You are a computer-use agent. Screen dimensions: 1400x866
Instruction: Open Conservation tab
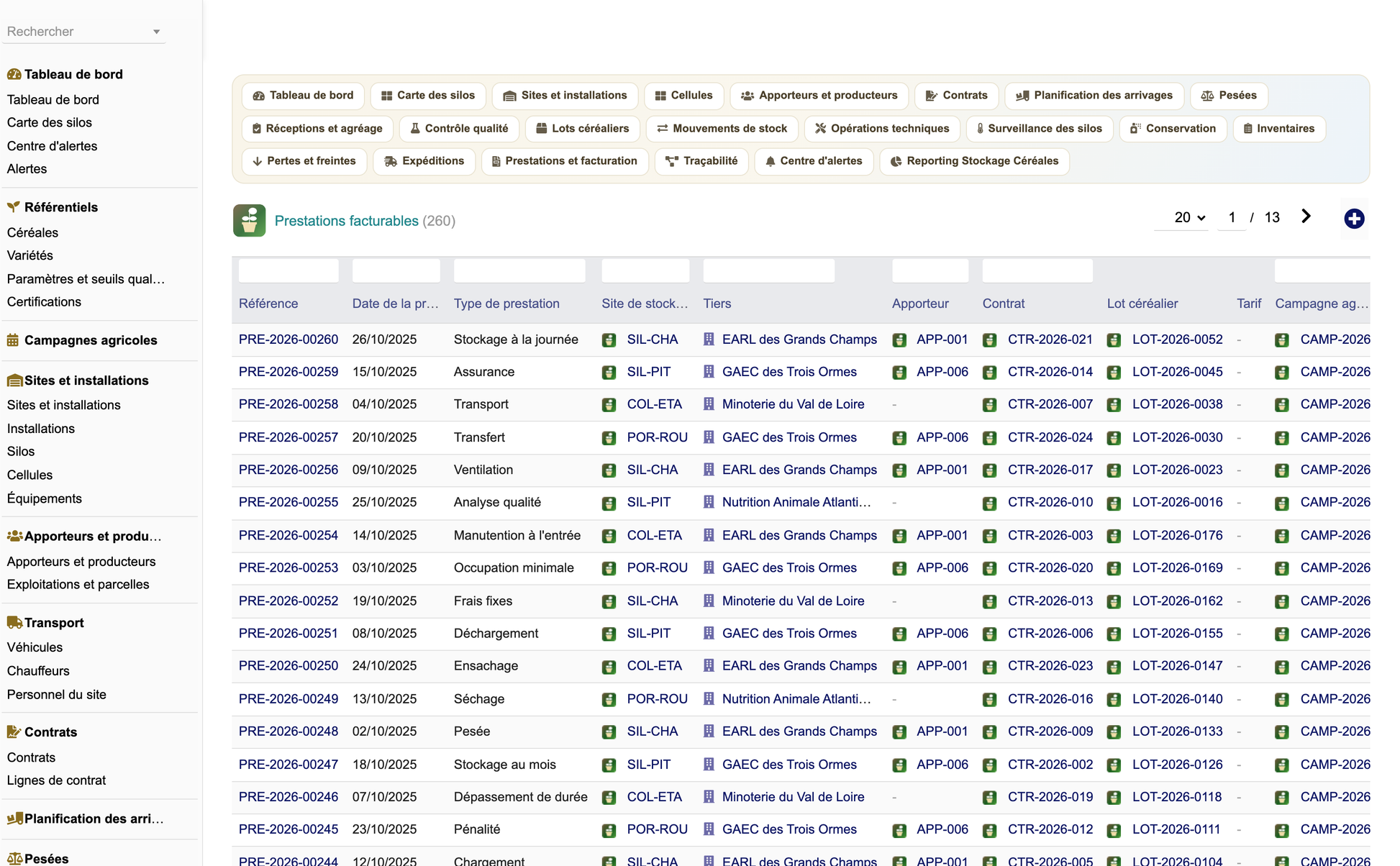coord(1173,129)
